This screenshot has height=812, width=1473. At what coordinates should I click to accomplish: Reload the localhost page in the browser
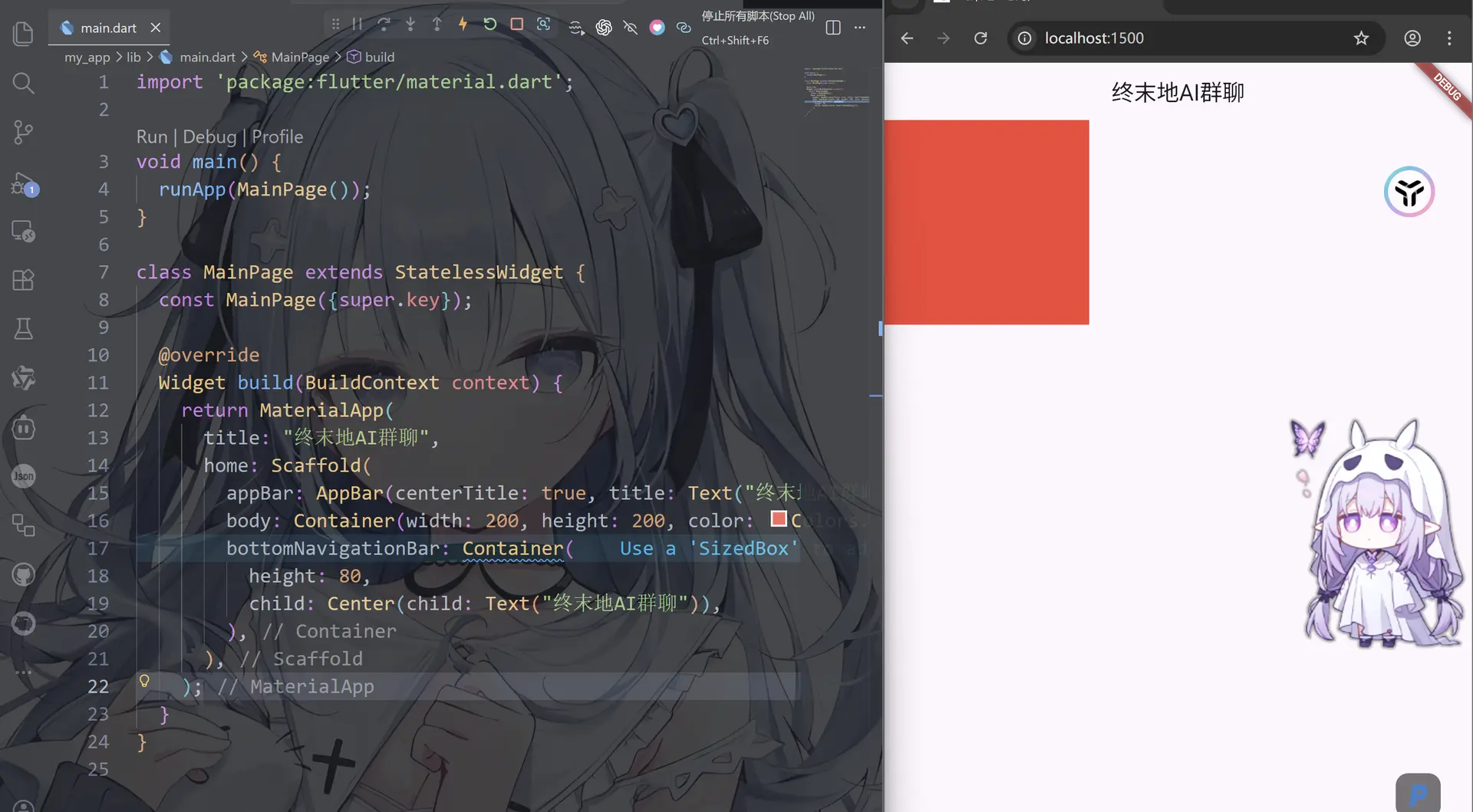[980, 38]
